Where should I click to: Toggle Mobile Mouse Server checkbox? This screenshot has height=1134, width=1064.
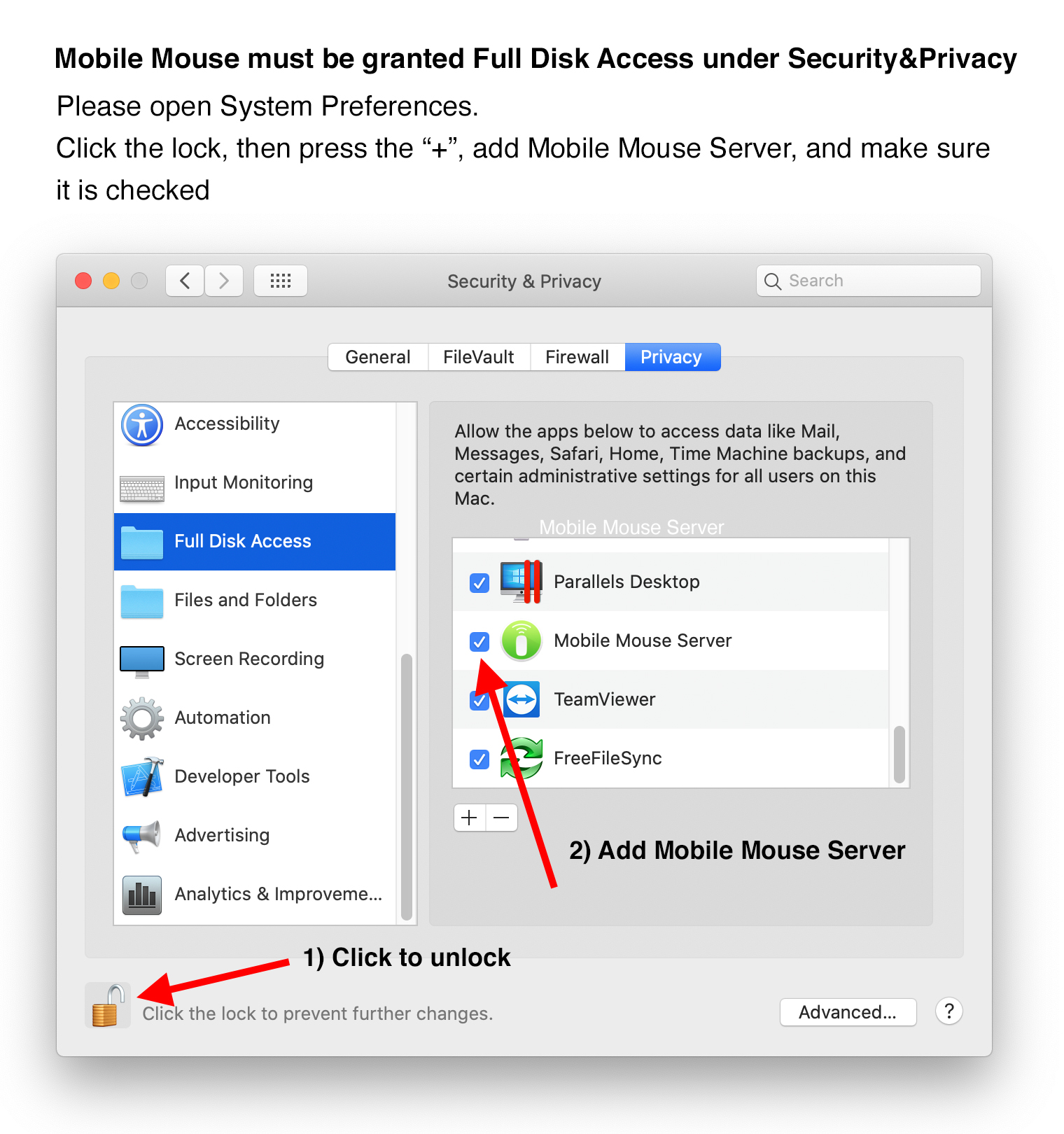pyautogui.click(x=479, y=641)
